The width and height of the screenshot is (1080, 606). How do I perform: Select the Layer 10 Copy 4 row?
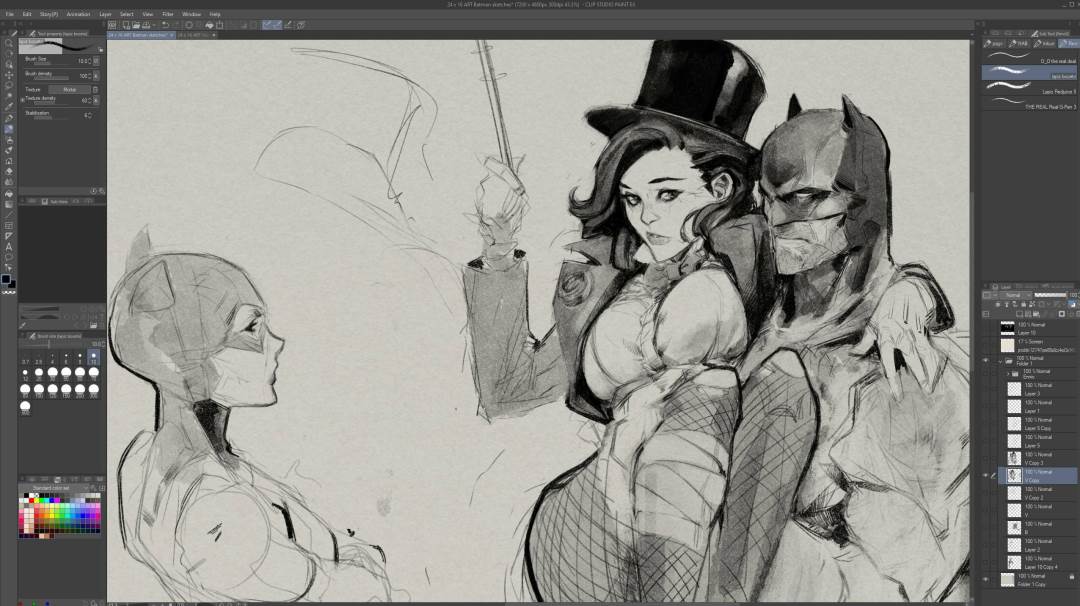coord(1038,563)
